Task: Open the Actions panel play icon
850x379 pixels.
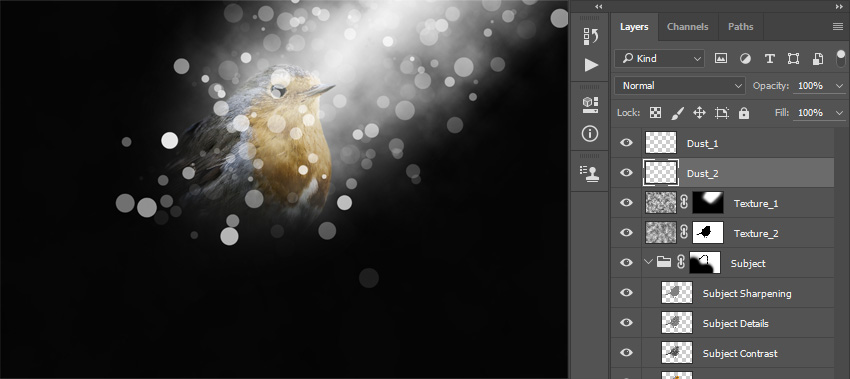Action: pos(591,65)
